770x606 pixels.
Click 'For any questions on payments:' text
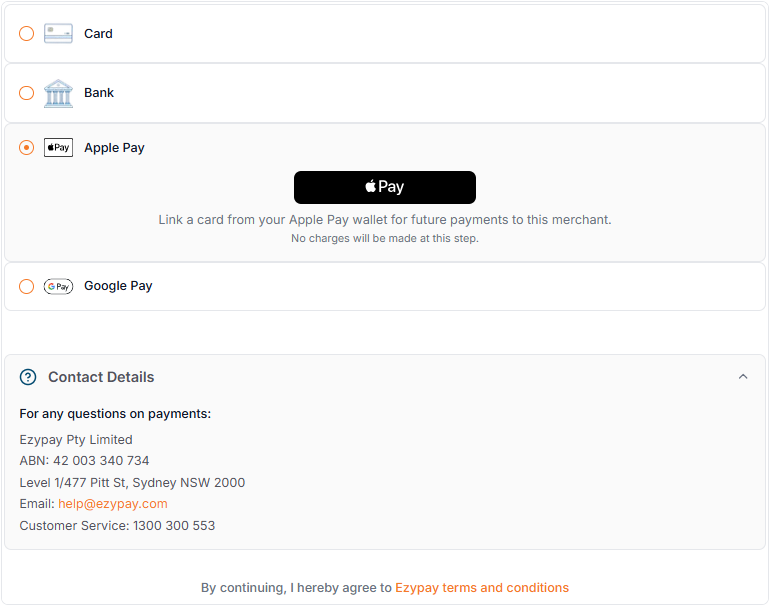tap(115, 414)
